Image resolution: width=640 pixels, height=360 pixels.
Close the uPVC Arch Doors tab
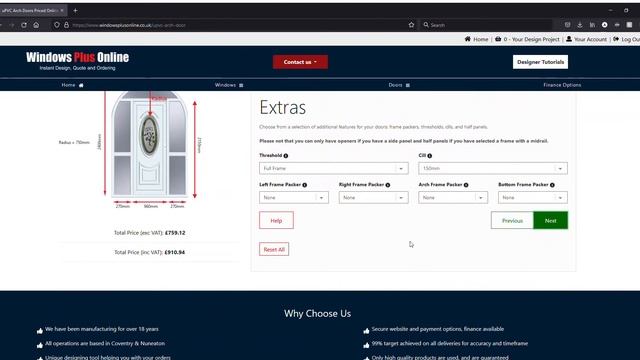[62, 10]
